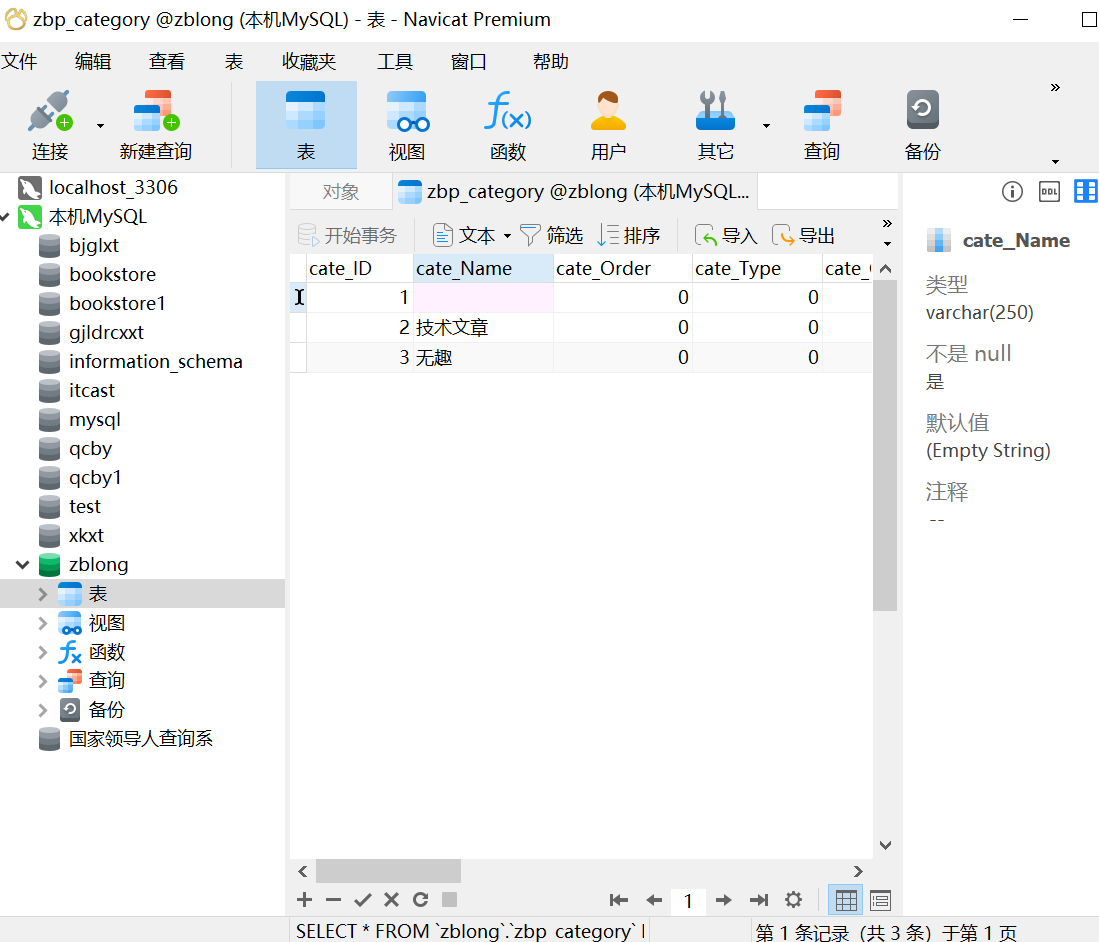Click the 导入 import button
This screenshot has height=942, width=1099.
726,236
